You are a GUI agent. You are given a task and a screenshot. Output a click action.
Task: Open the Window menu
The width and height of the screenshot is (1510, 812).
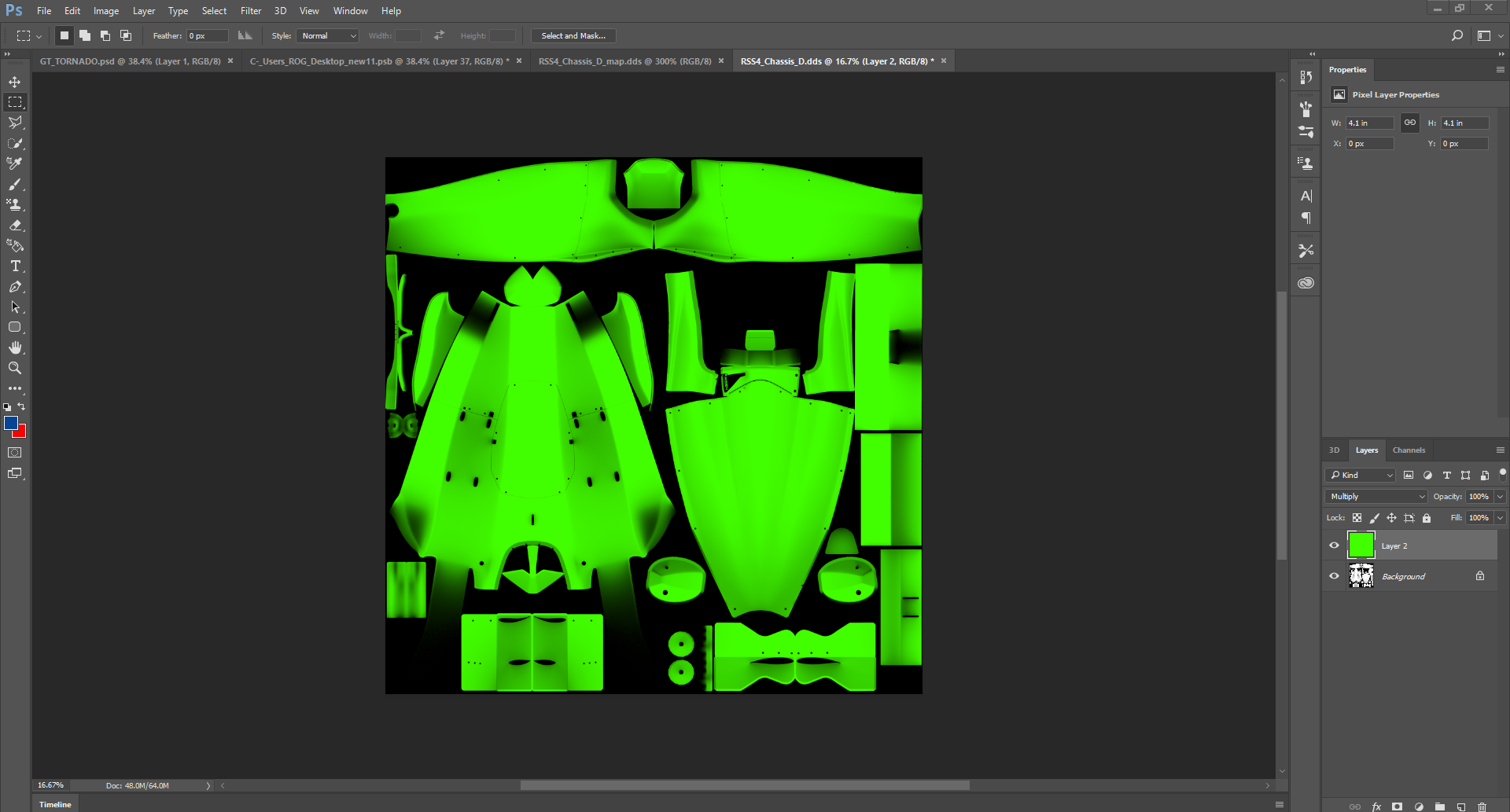click(350, 11)
